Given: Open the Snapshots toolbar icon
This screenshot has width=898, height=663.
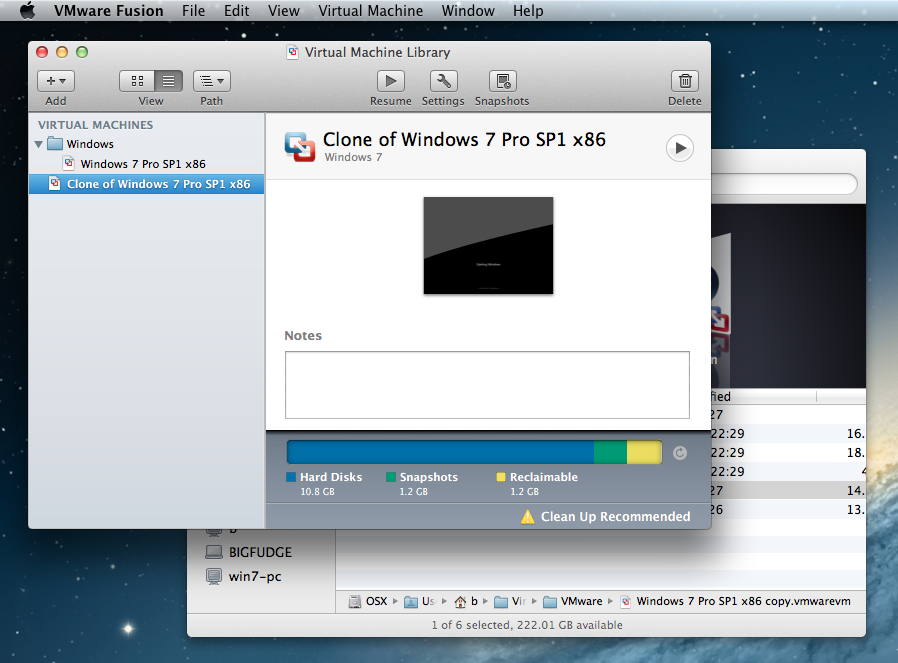Looking at the screenshot, I should tap(502, 81).
